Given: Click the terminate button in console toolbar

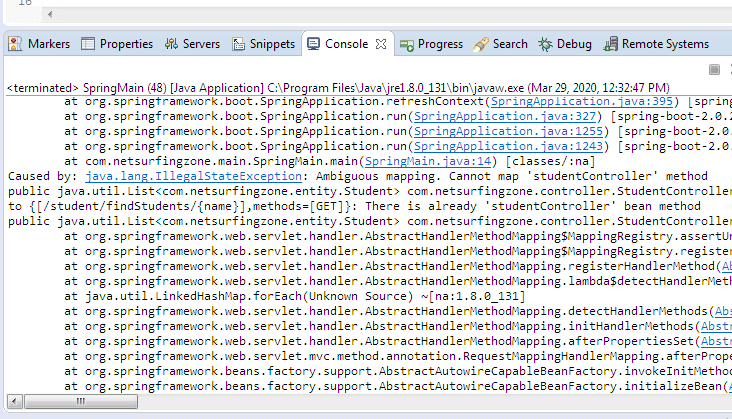Looking at the screenshot, I should 714,69.
